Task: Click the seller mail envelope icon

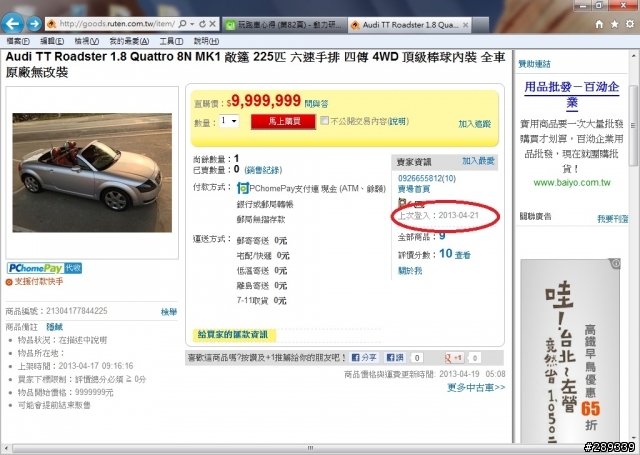Action: coord(419,204)
